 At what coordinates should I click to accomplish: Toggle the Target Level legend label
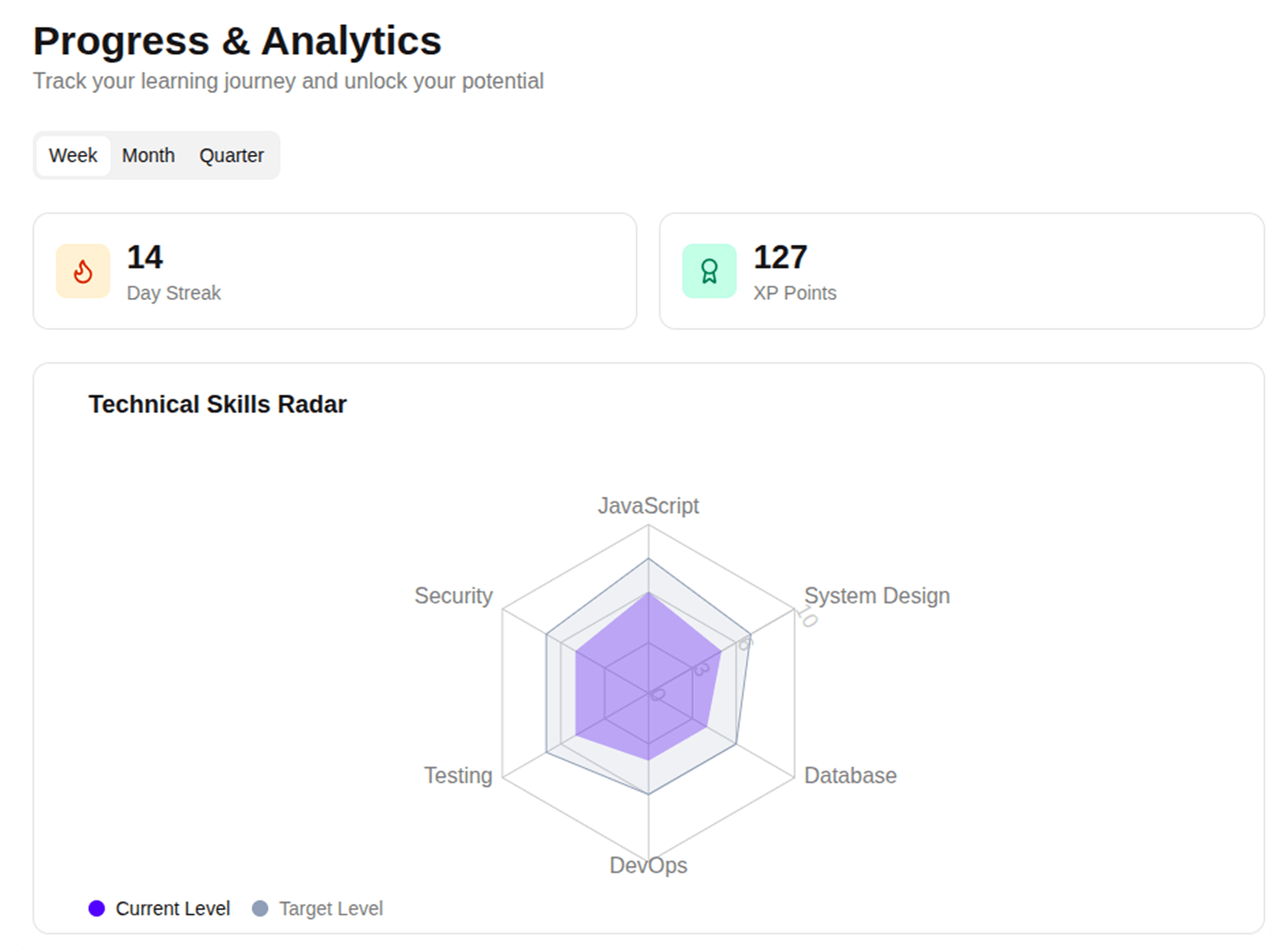pyautogui.click(x=330, y=908)
